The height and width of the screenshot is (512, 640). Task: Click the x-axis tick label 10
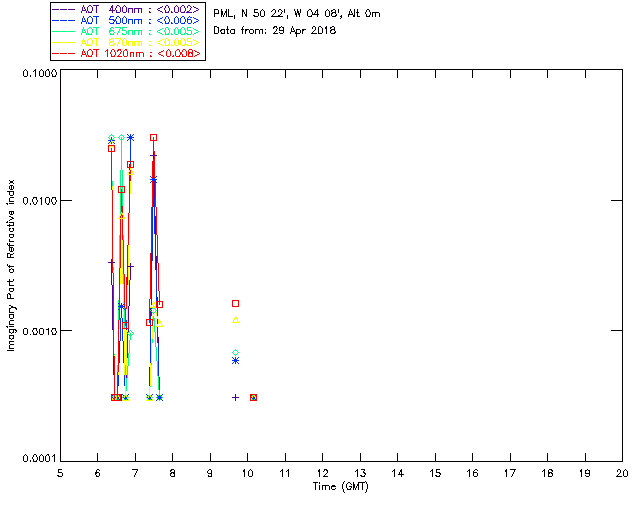coord(247,473)
